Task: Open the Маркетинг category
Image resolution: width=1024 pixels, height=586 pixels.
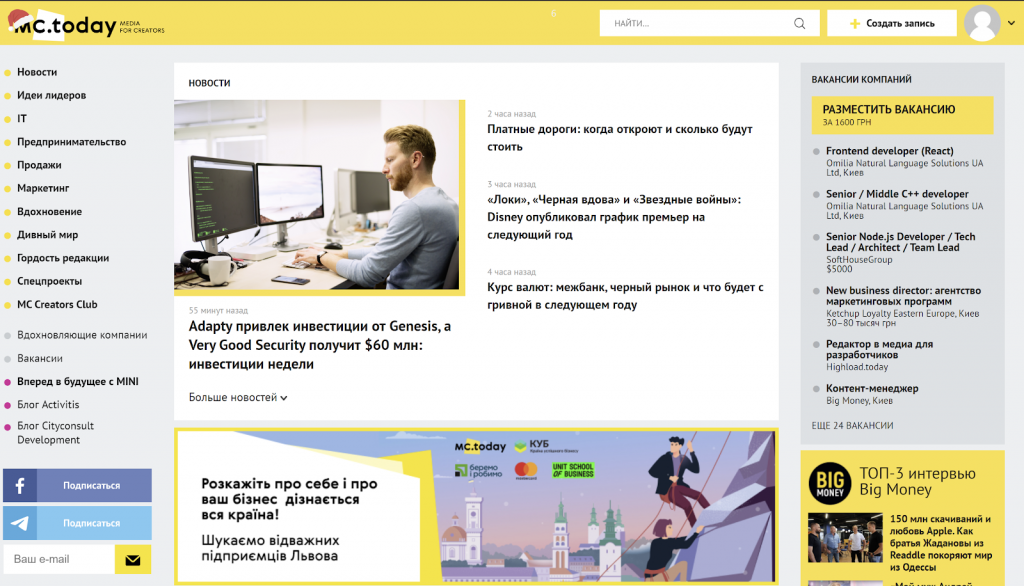Action: pos(43,188)
